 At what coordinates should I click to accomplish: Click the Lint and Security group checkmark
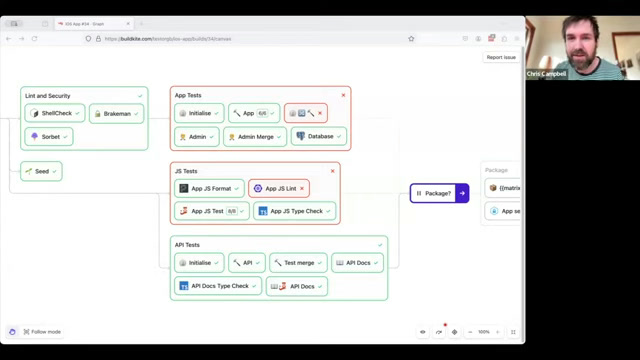point(140,96)
